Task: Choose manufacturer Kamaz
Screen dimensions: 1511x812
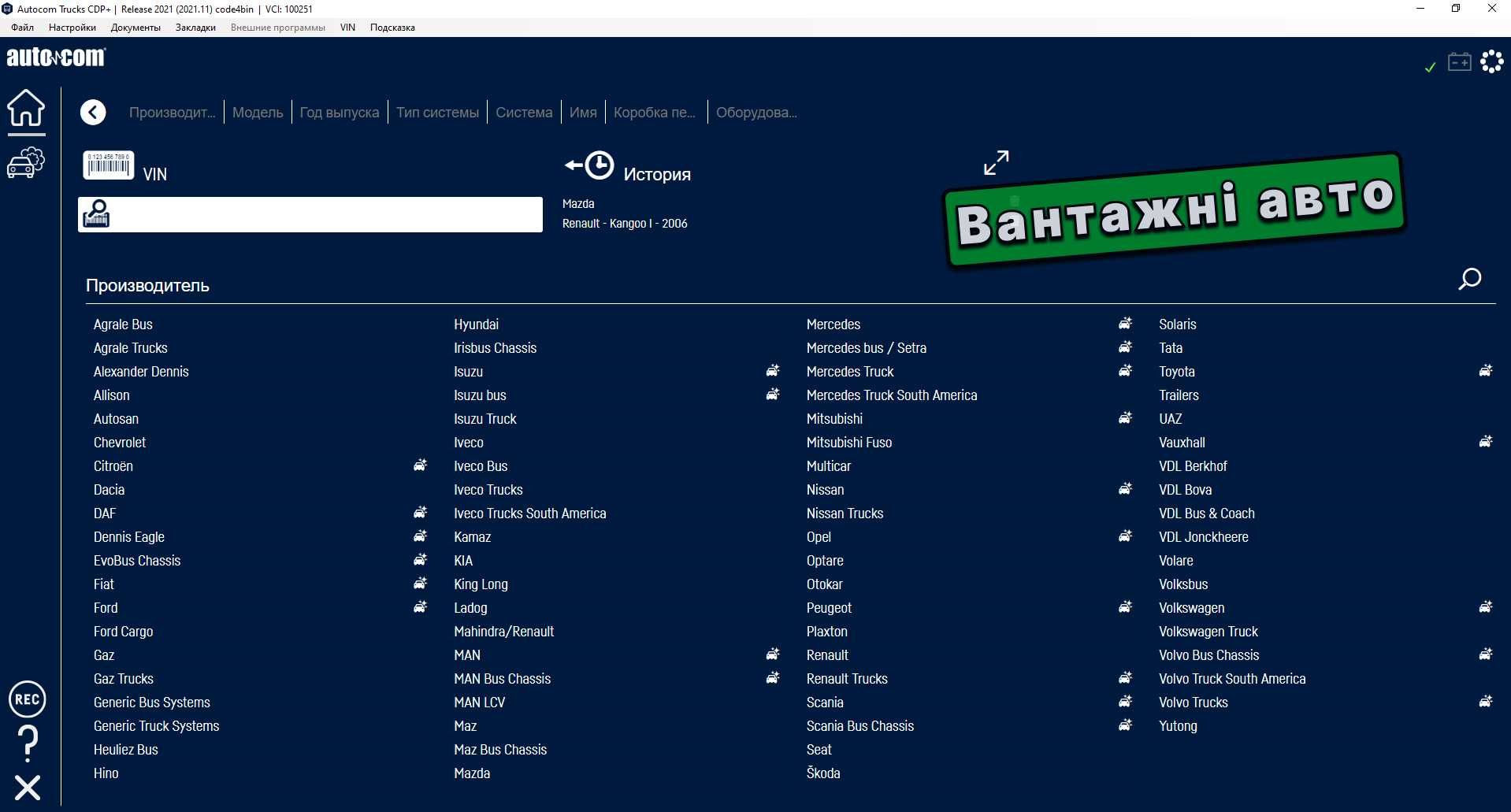Action: pos(473,537)
